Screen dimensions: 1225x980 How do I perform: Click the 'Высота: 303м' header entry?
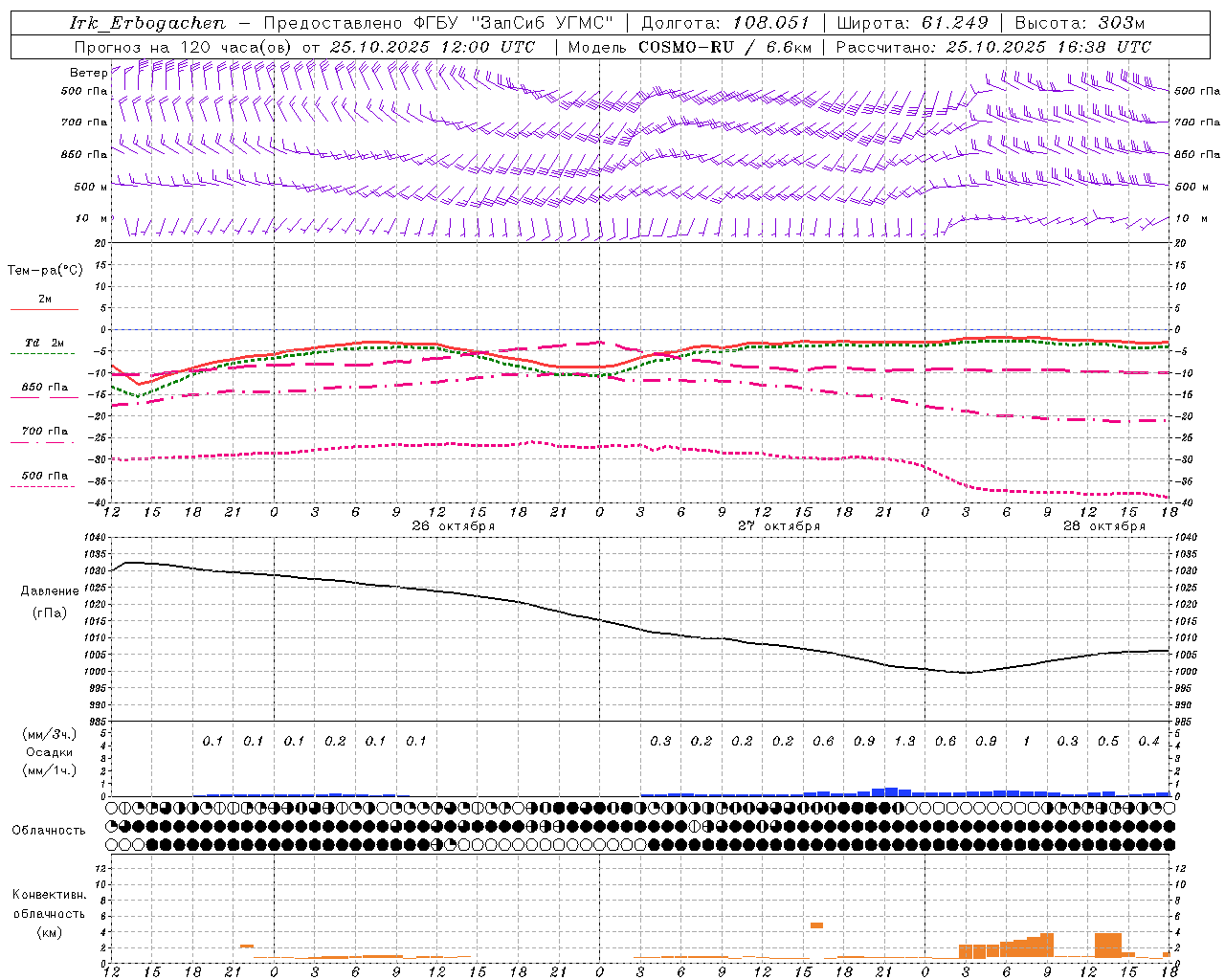(1080, 23)
